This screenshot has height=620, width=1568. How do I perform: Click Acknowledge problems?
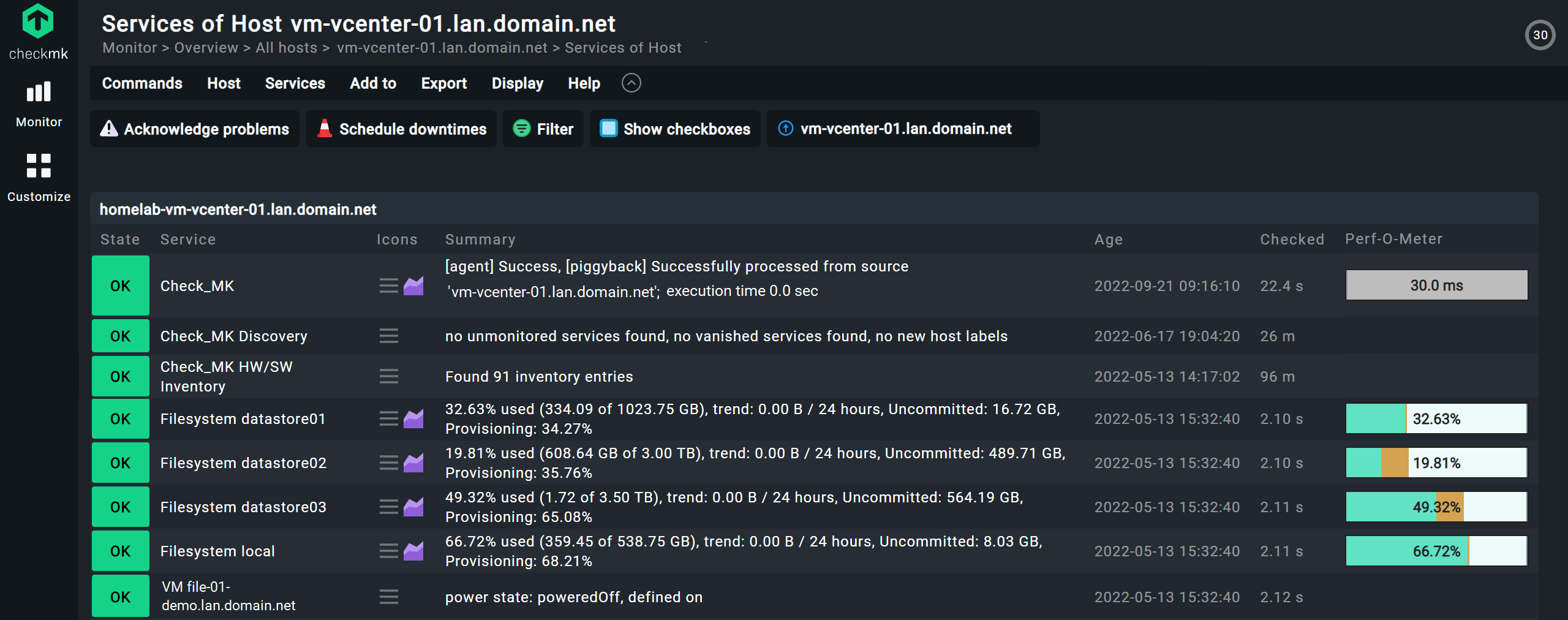click(x=195, y=129)
